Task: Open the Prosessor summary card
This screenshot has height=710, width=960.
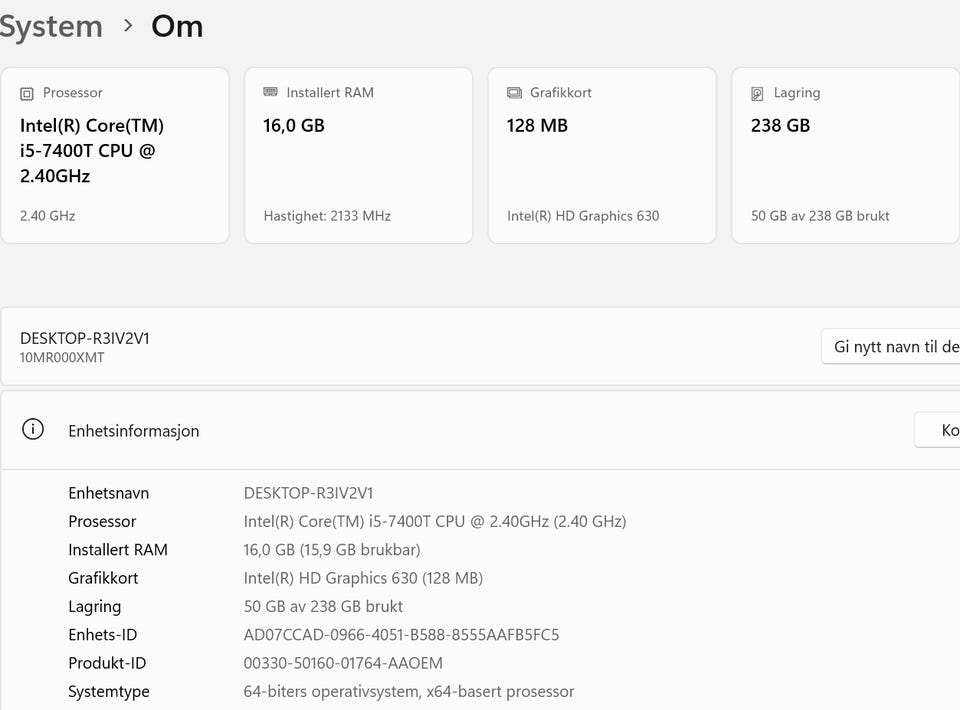Action: [x=115, y=155]
